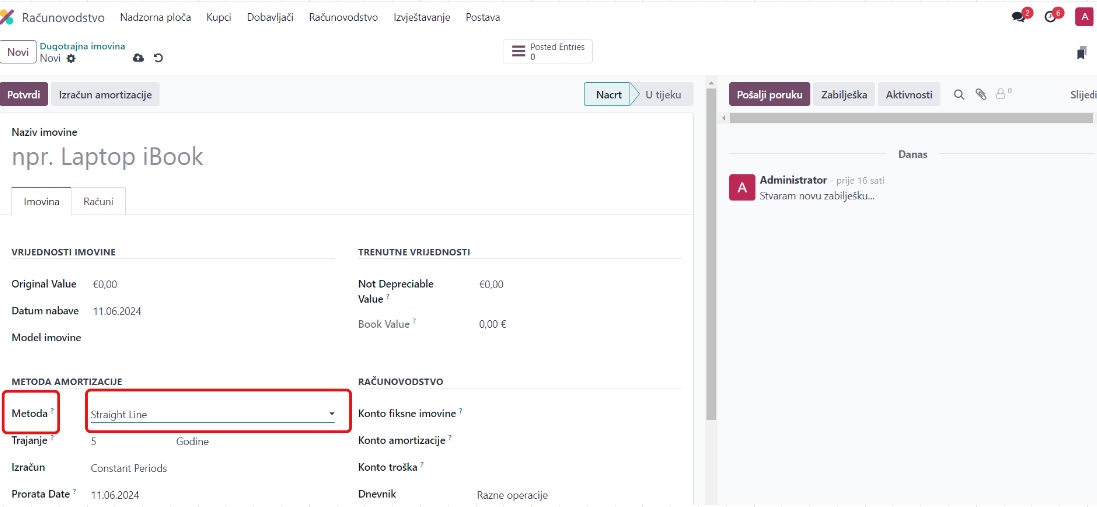The height and width of the screenshot is (507, 1097).
Task: Click the bookmark icon at top right
Action: coord(1081,53)
